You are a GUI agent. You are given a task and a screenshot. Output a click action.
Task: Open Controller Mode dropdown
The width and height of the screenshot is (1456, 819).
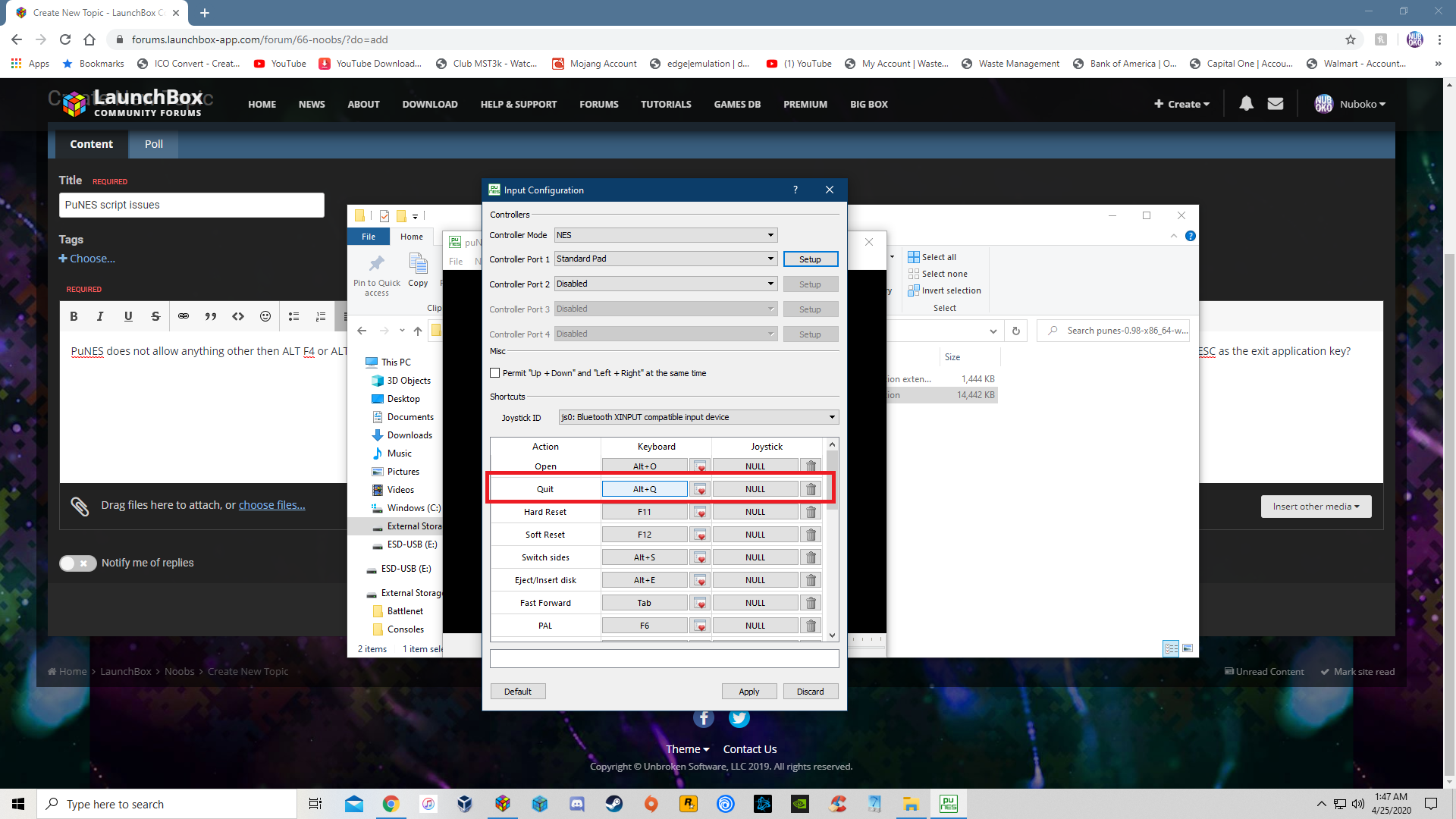666,235
